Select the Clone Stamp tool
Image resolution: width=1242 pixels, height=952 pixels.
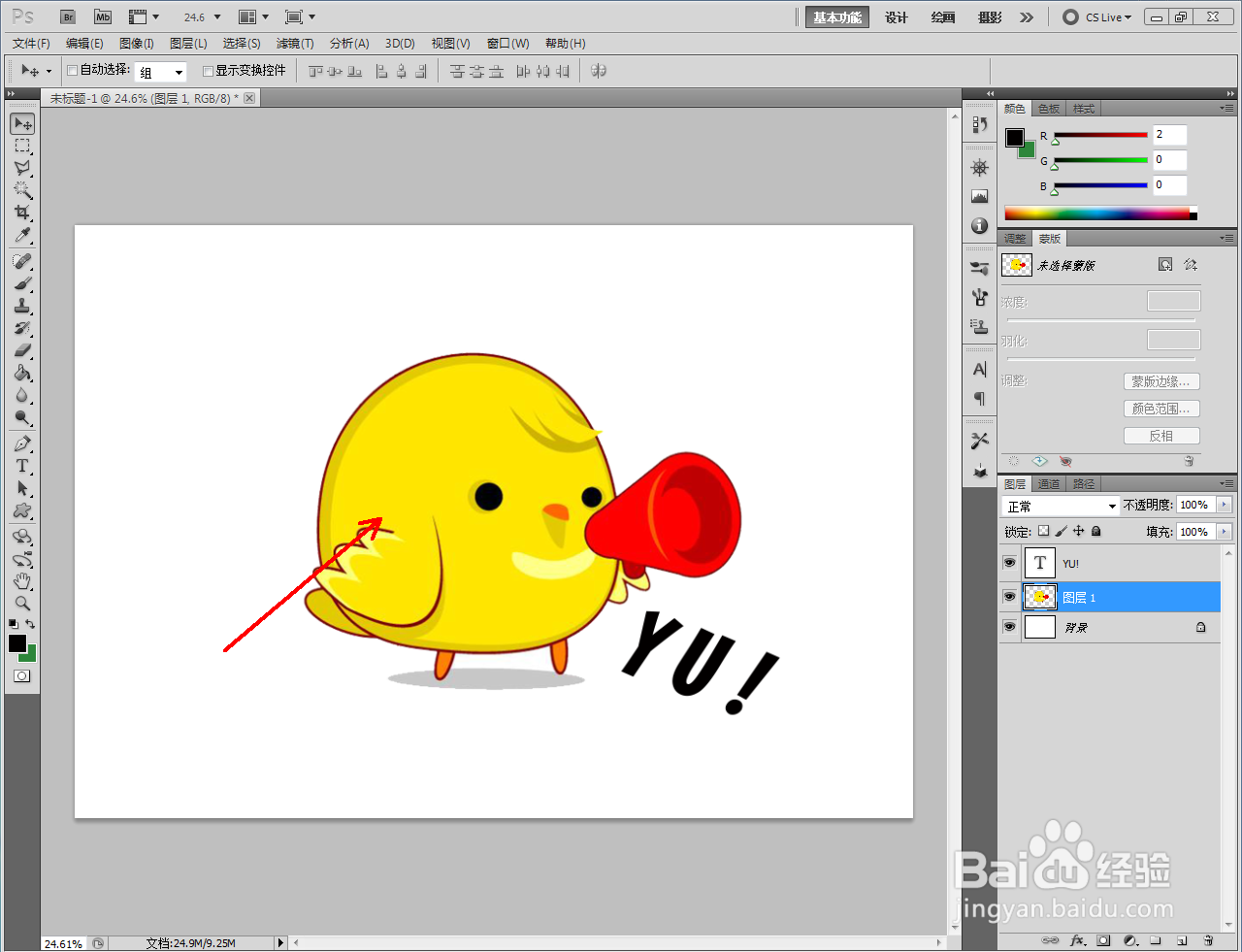22,306
